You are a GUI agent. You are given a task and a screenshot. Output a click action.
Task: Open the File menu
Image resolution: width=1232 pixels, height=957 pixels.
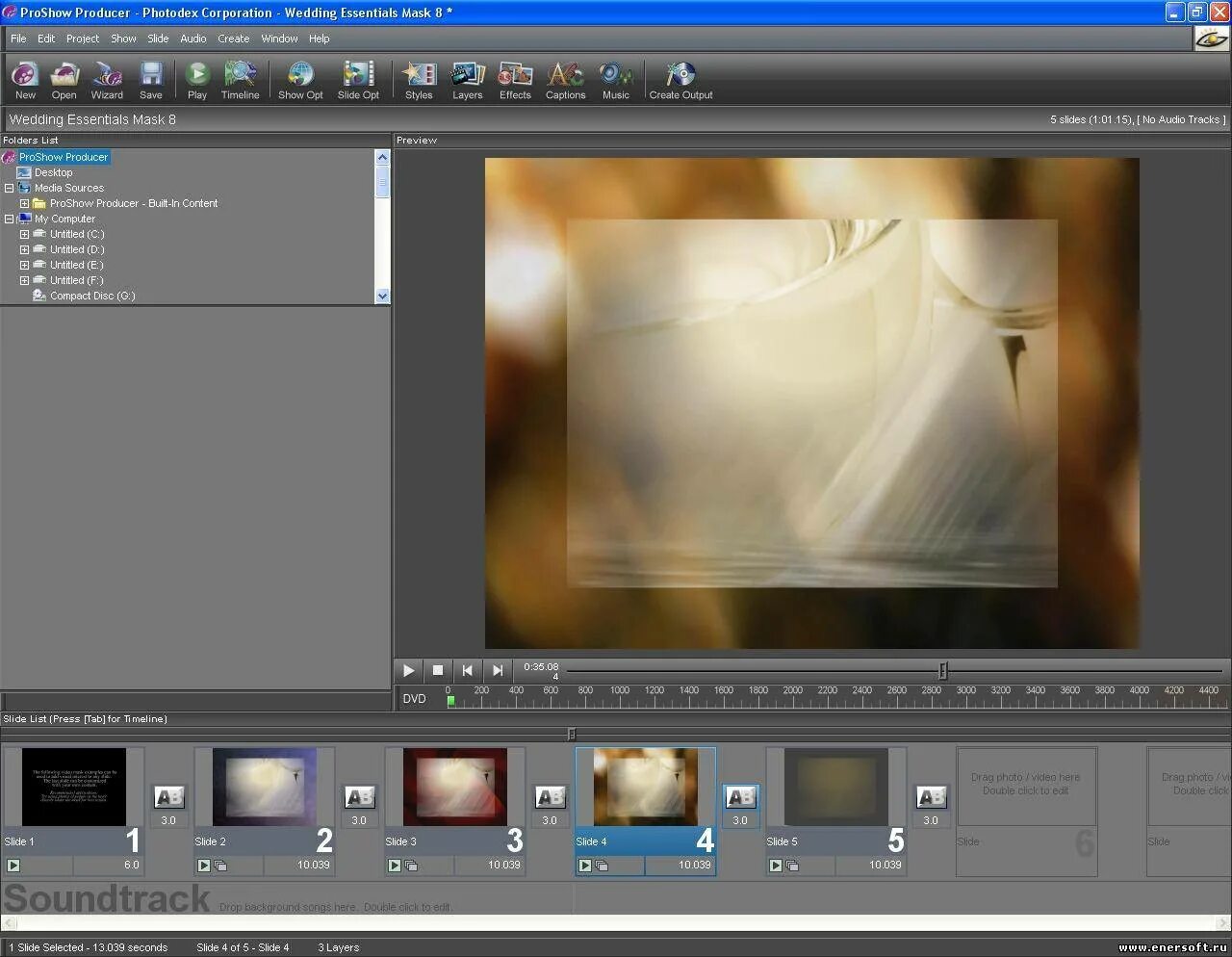(x=18, y=39)
